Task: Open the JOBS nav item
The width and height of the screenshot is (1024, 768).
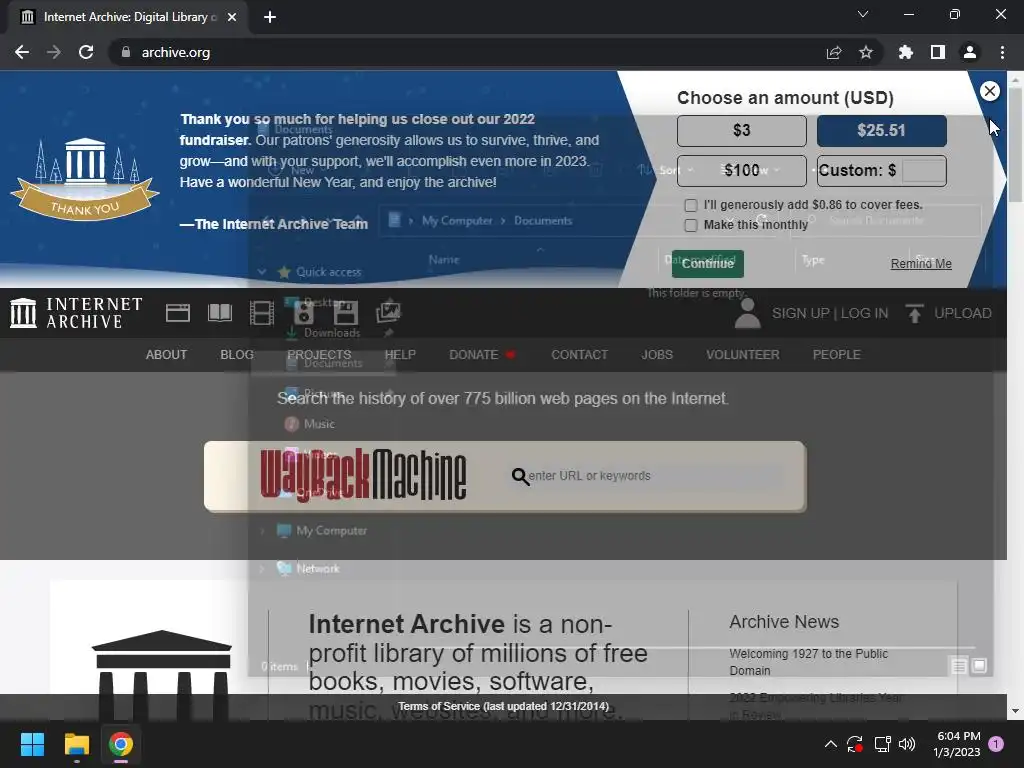Action: (656, 355)
